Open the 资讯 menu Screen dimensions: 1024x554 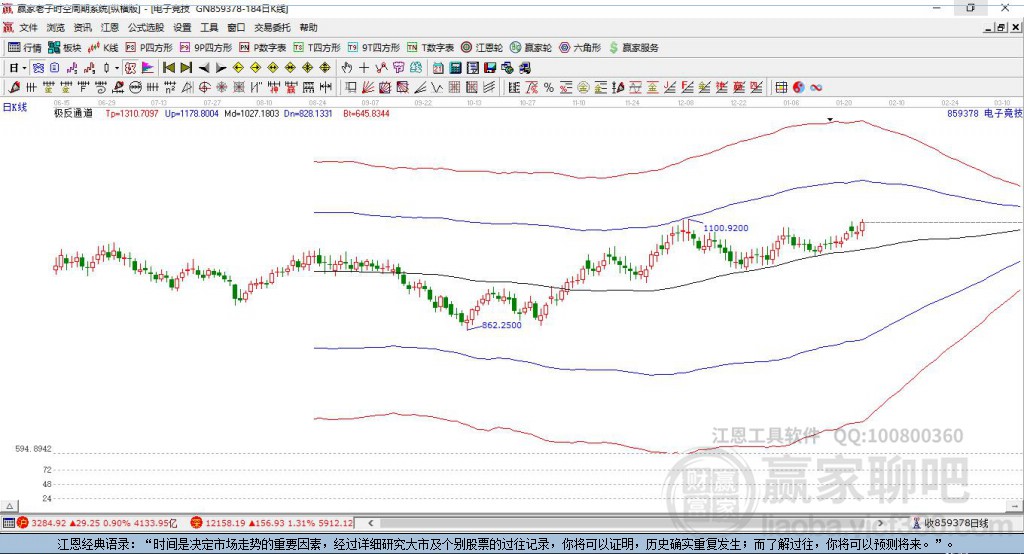click(82, 27)
